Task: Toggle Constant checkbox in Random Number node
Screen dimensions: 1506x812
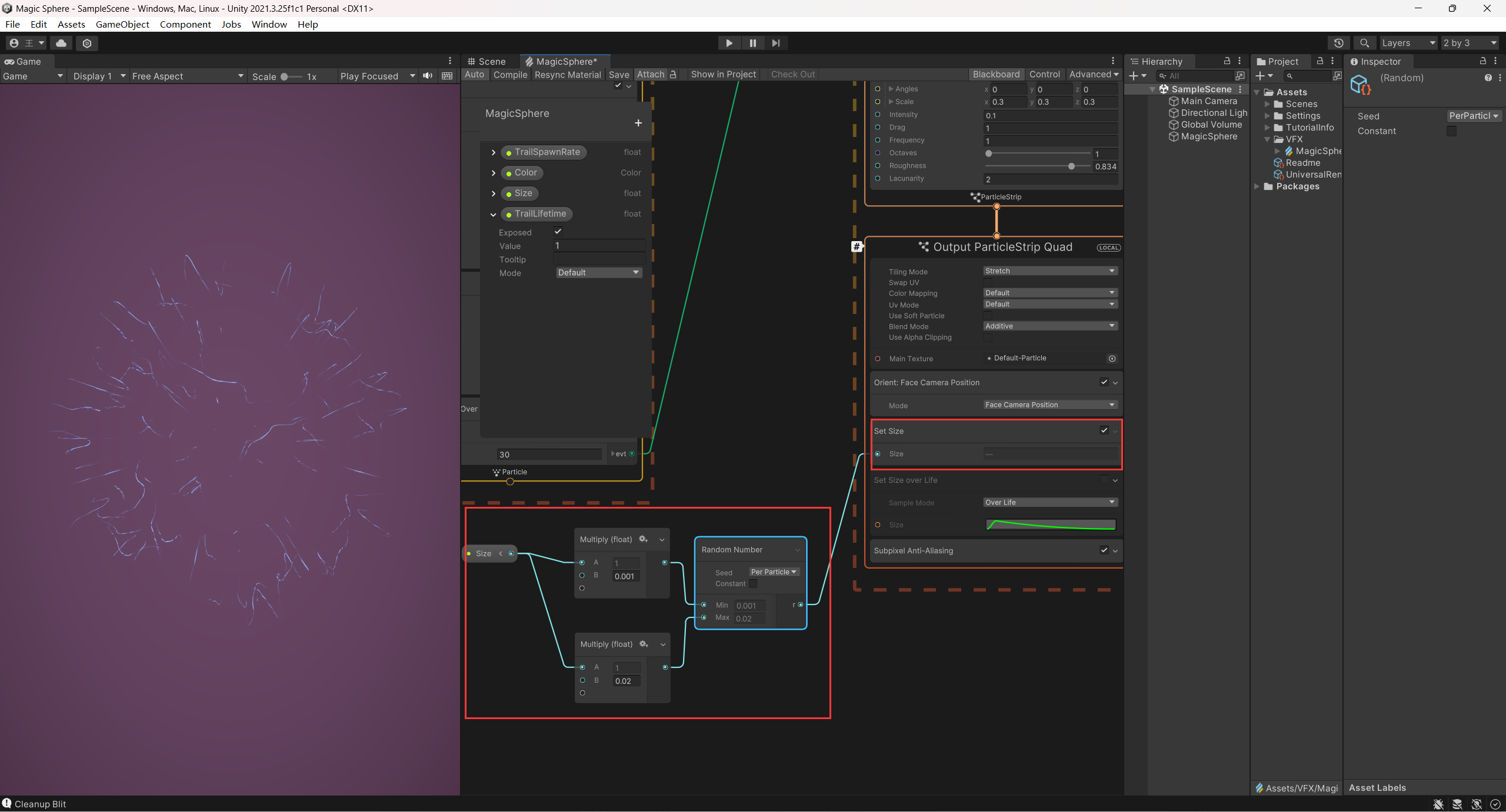Action: click(753, 584)
